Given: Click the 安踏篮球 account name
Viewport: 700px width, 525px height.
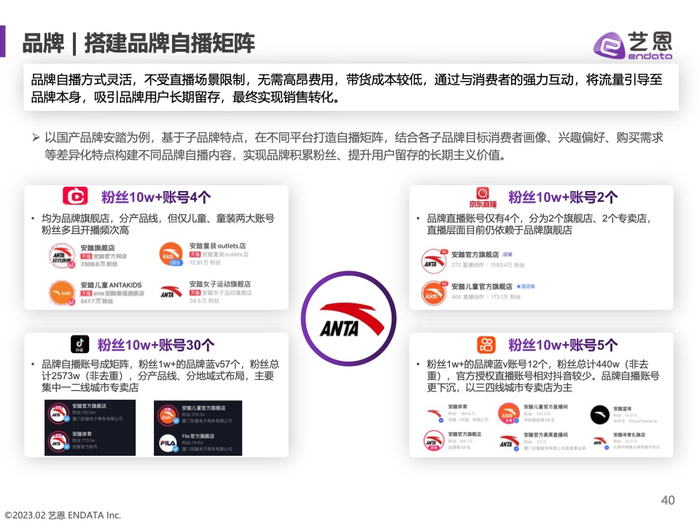Looking at the screenshot, I should tap(622, 408).
